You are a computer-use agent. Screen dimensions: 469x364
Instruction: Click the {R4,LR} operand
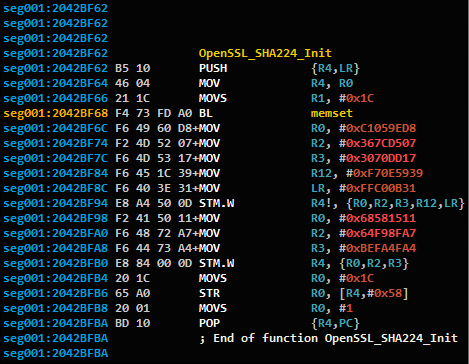pyautogui.click(x=335, y=68)
